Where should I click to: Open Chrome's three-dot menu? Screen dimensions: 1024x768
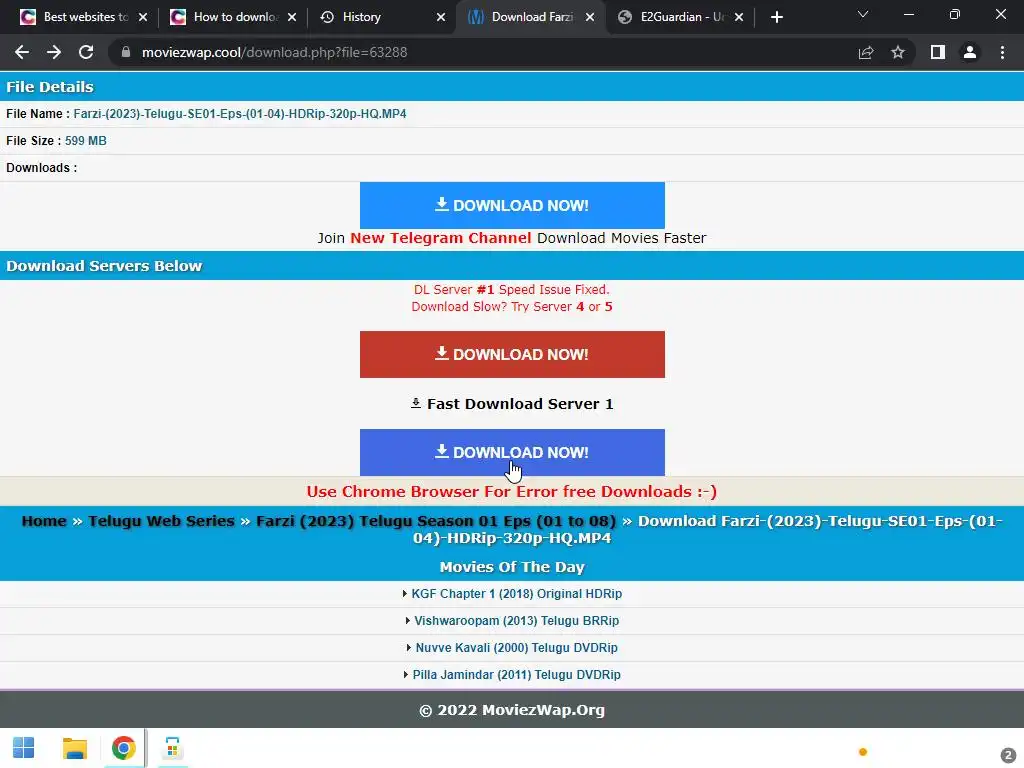tap(1002, 52)
